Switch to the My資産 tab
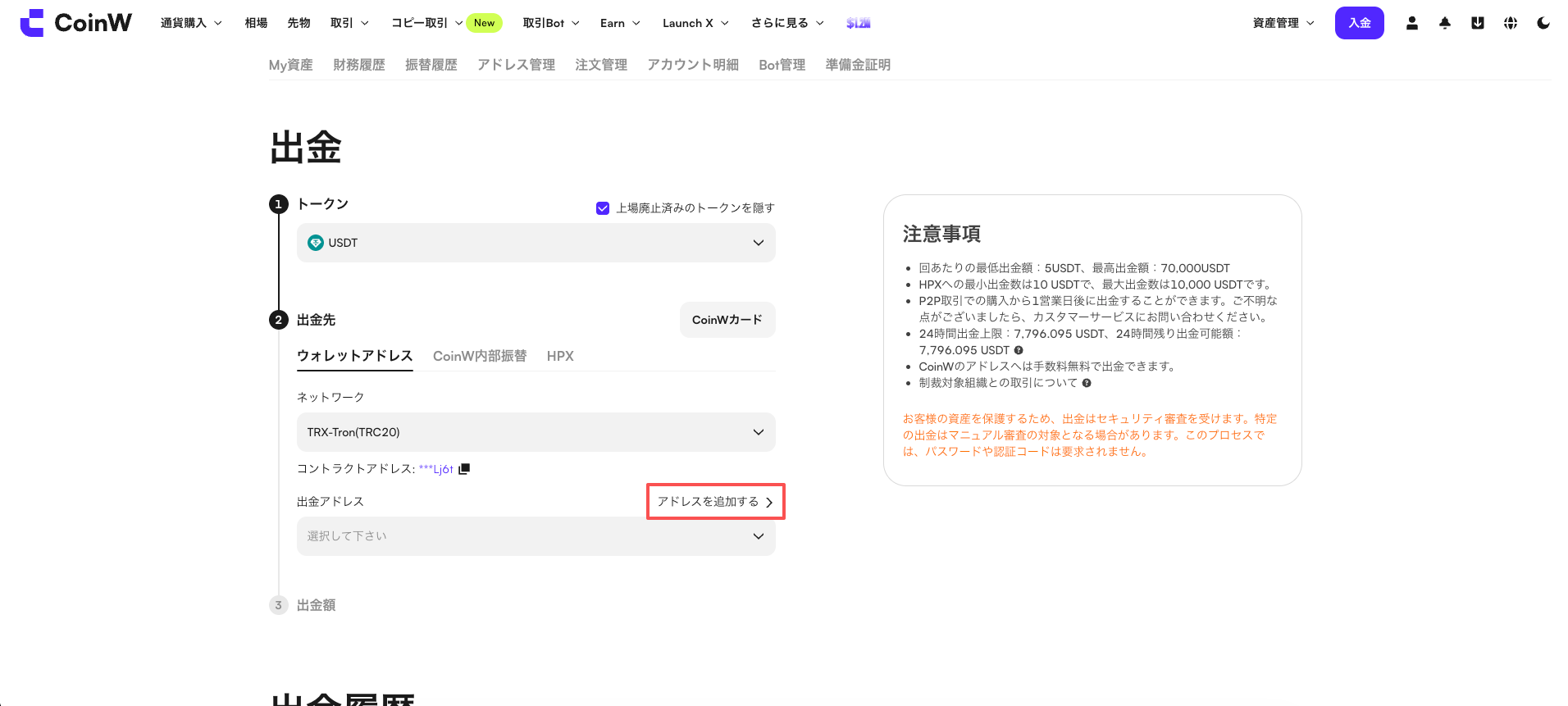The image size is (1568, 706). coord(291,65)
